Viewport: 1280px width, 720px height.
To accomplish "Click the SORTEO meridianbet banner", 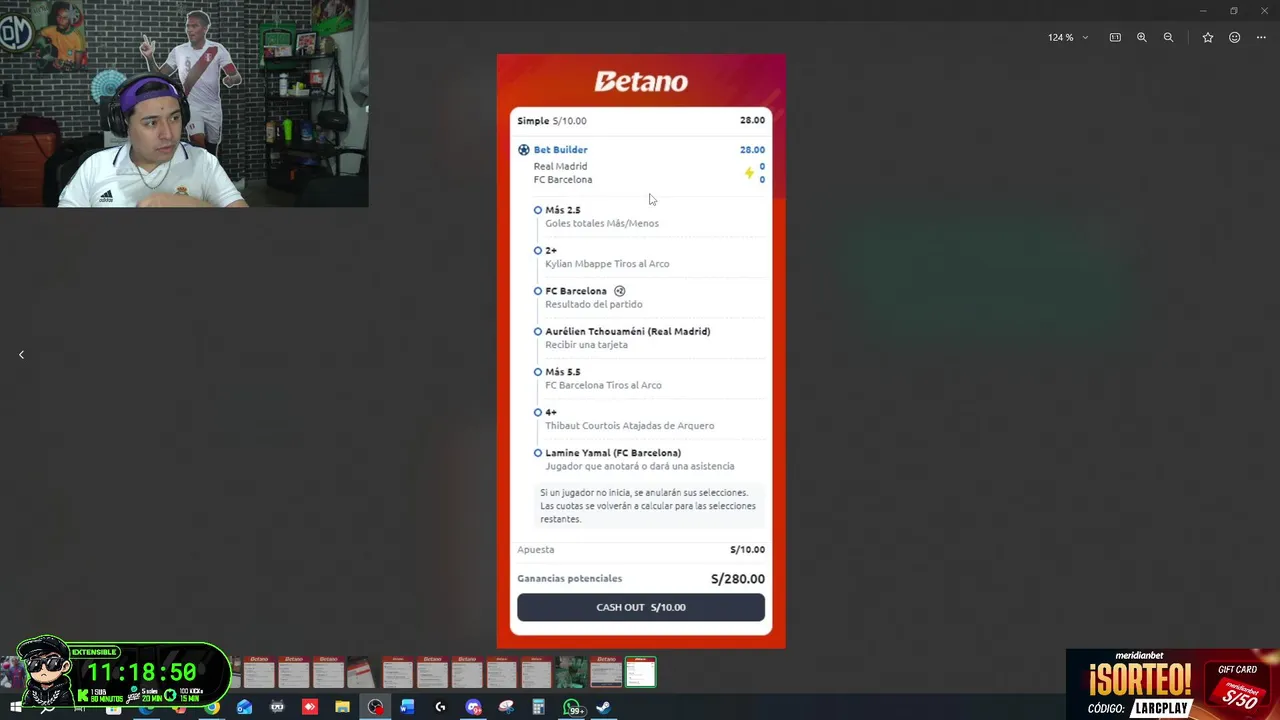I will 1172,685.
